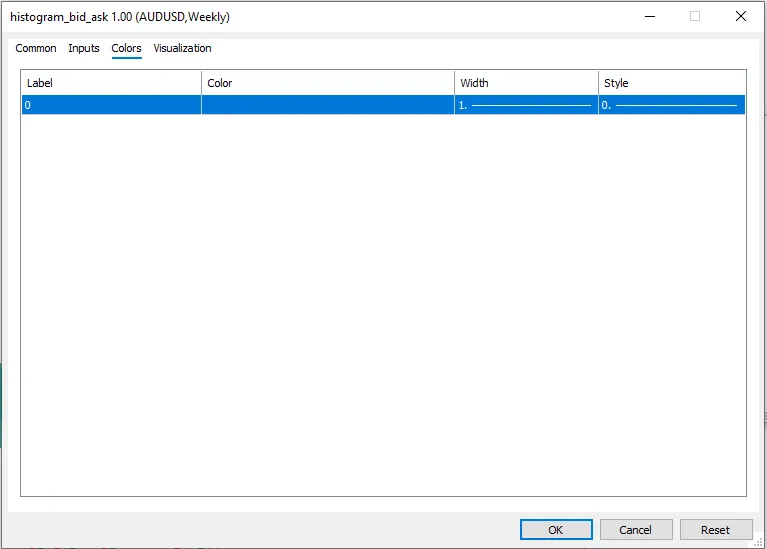Click the Color column header

(328, 83)
